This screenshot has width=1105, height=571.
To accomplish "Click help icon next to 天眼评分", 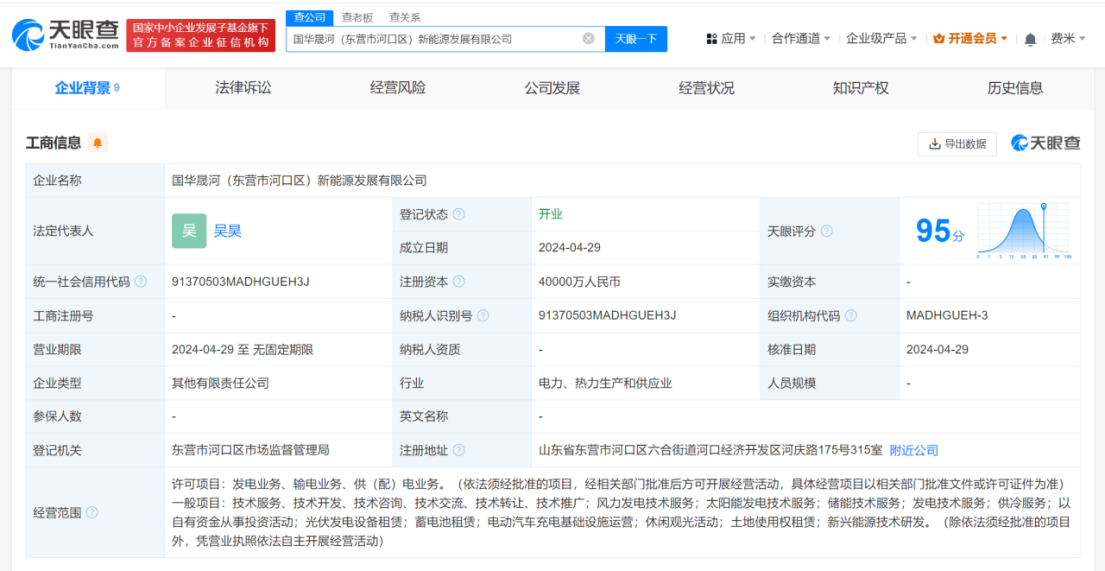I will [x=826, y=231].
